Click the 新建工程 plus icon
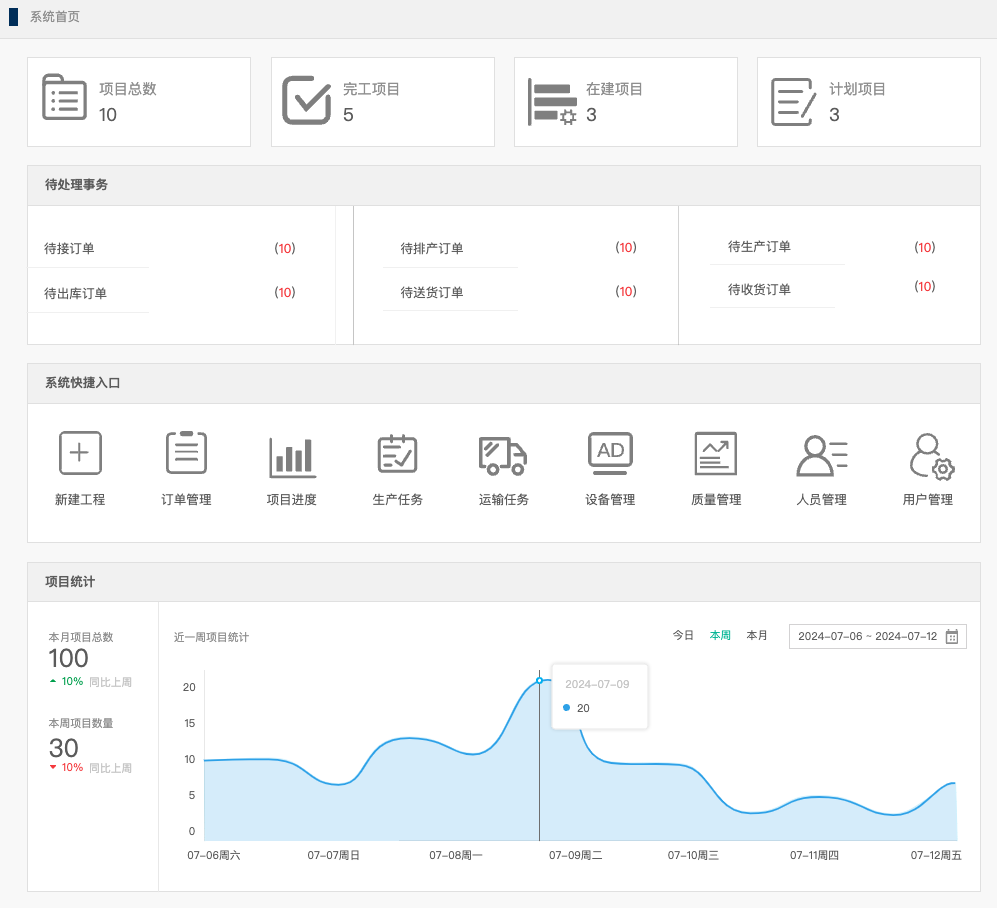The image size is (997, 908). [x=80, y=453]
